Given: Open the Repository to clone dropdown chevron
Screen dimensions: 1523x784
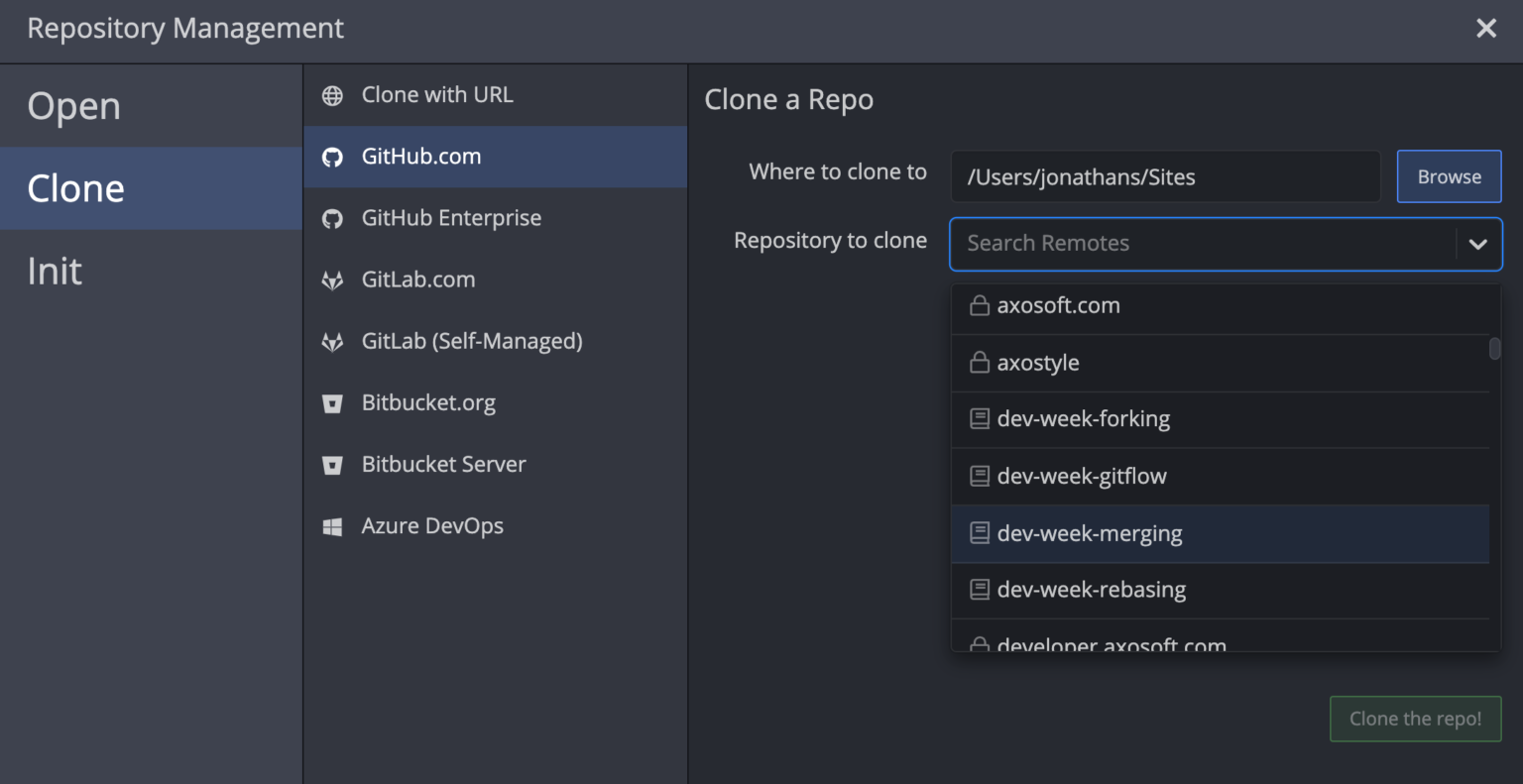Looking at the screenshot, I should (1478, 244).
